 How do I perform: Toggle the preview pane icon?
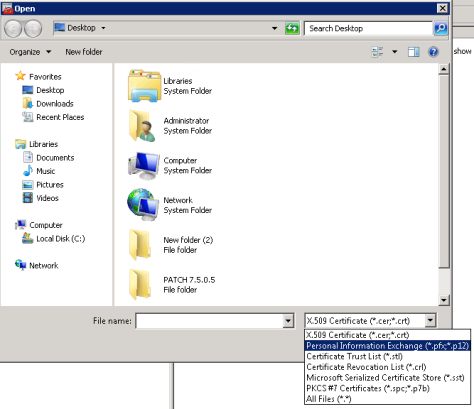coord(413,52)
